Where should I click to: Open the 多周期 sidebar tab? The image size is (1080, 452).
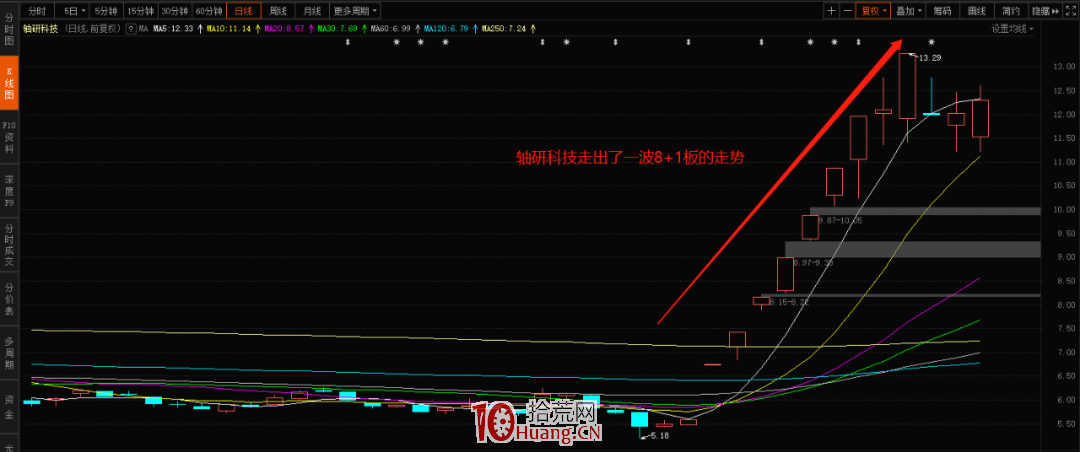click(10, 352)
